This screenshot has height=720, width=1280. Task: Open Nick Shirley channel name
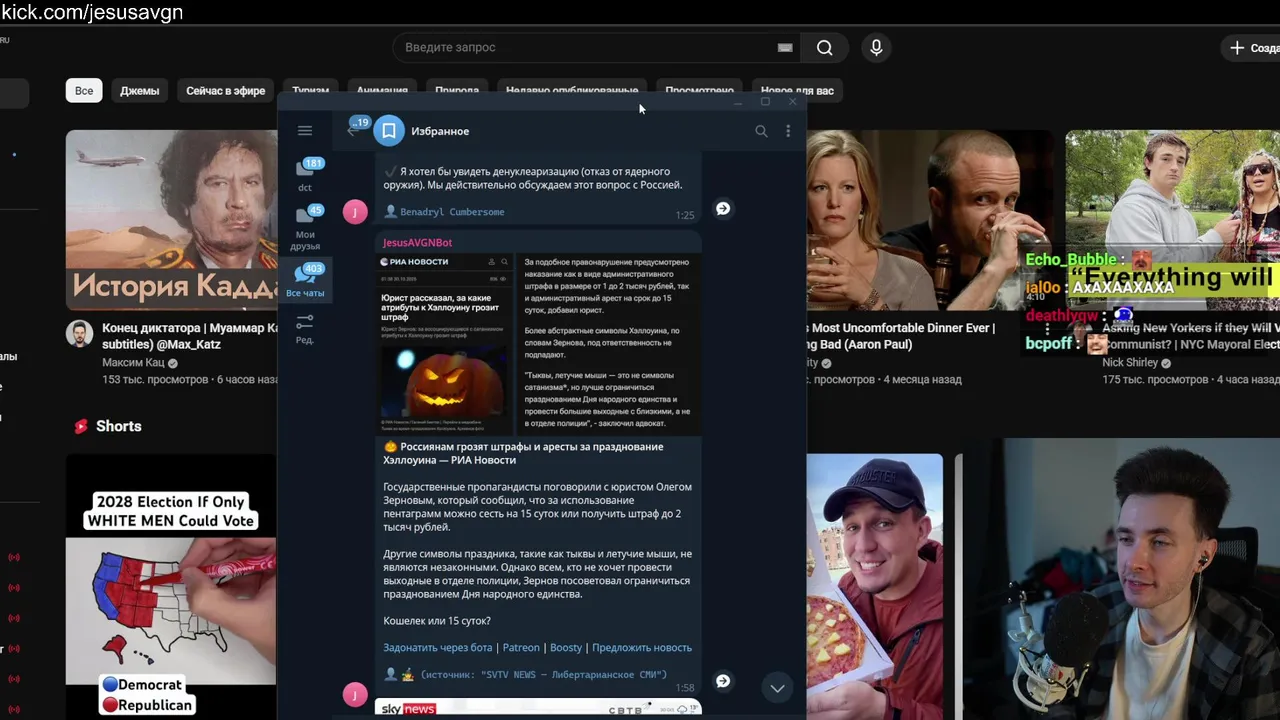coord(1130,363)
